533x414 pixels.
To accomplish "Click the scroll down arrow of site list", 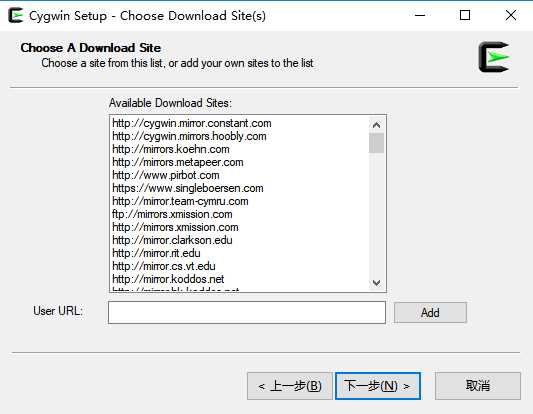I will 376,283.
